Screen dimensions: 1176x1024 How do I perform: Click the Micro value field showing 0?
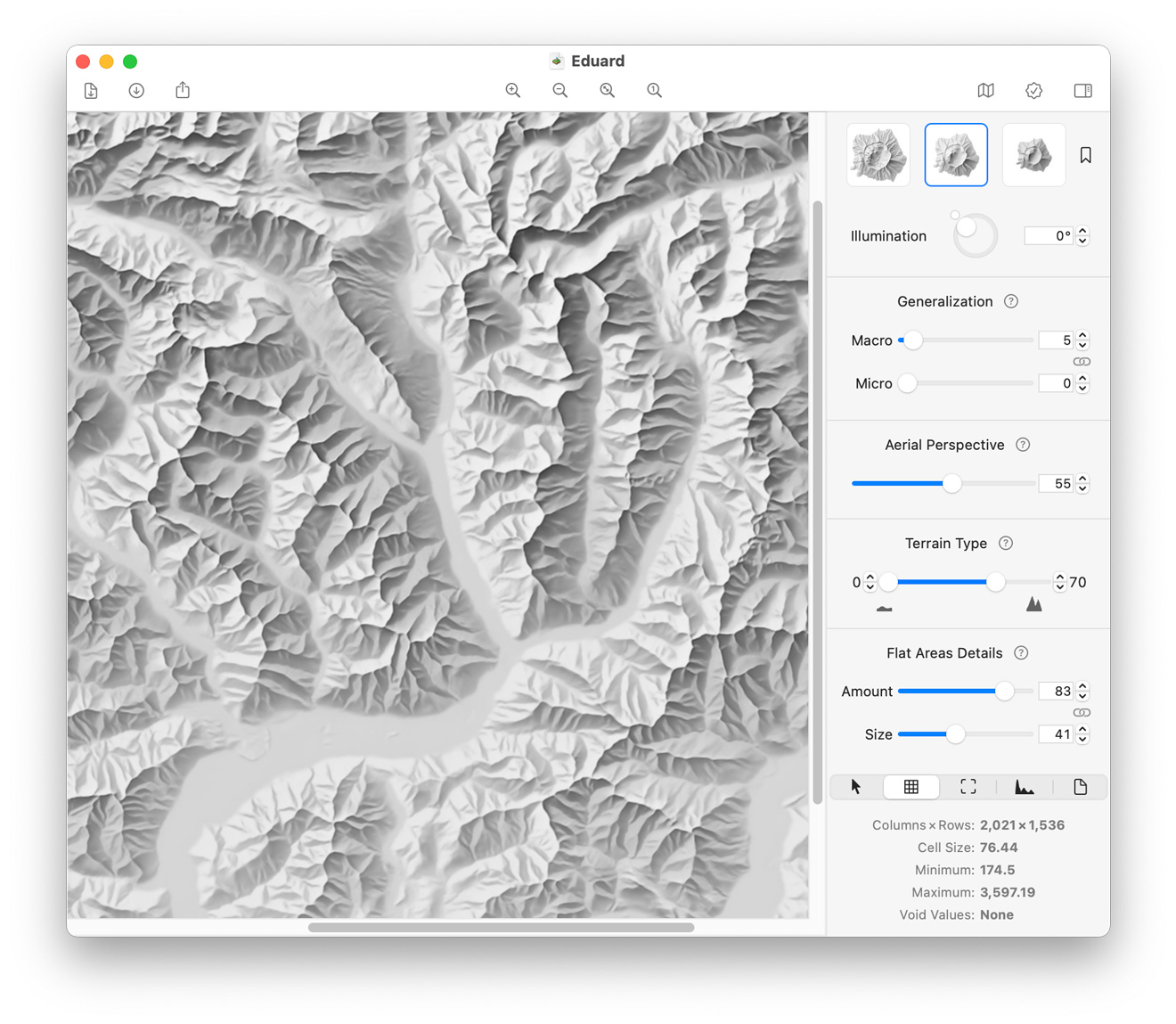1056,383
